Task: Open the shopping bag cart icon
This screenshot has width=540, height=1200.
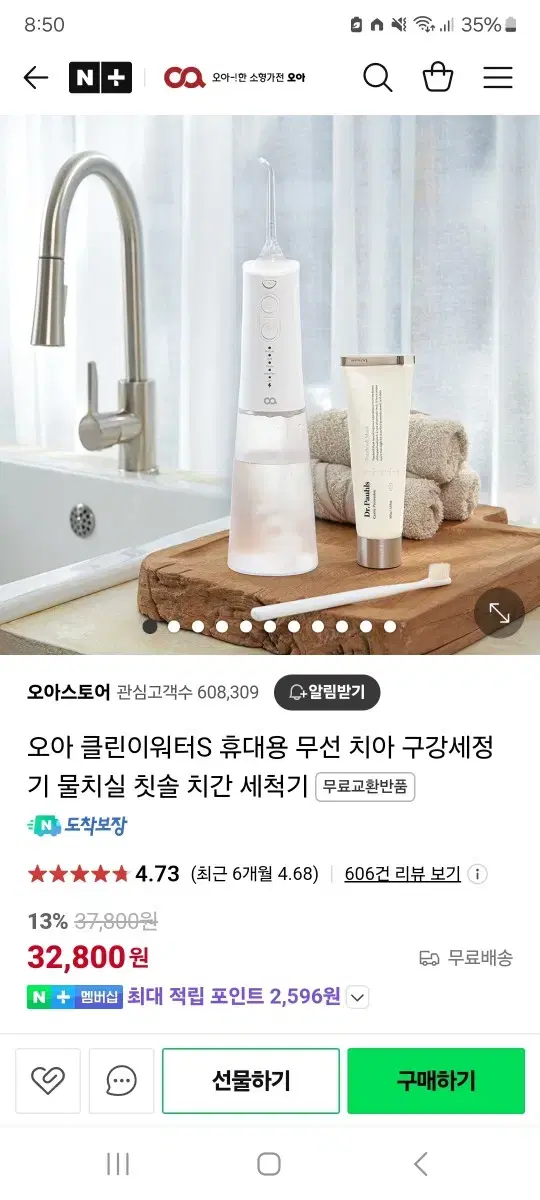Action: coord(438,78)
